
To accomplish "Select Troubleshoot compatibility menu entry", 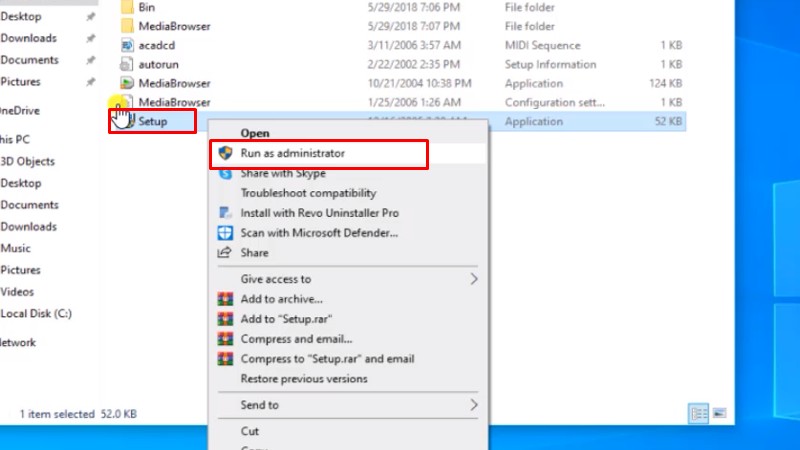I will click(308, 193).
